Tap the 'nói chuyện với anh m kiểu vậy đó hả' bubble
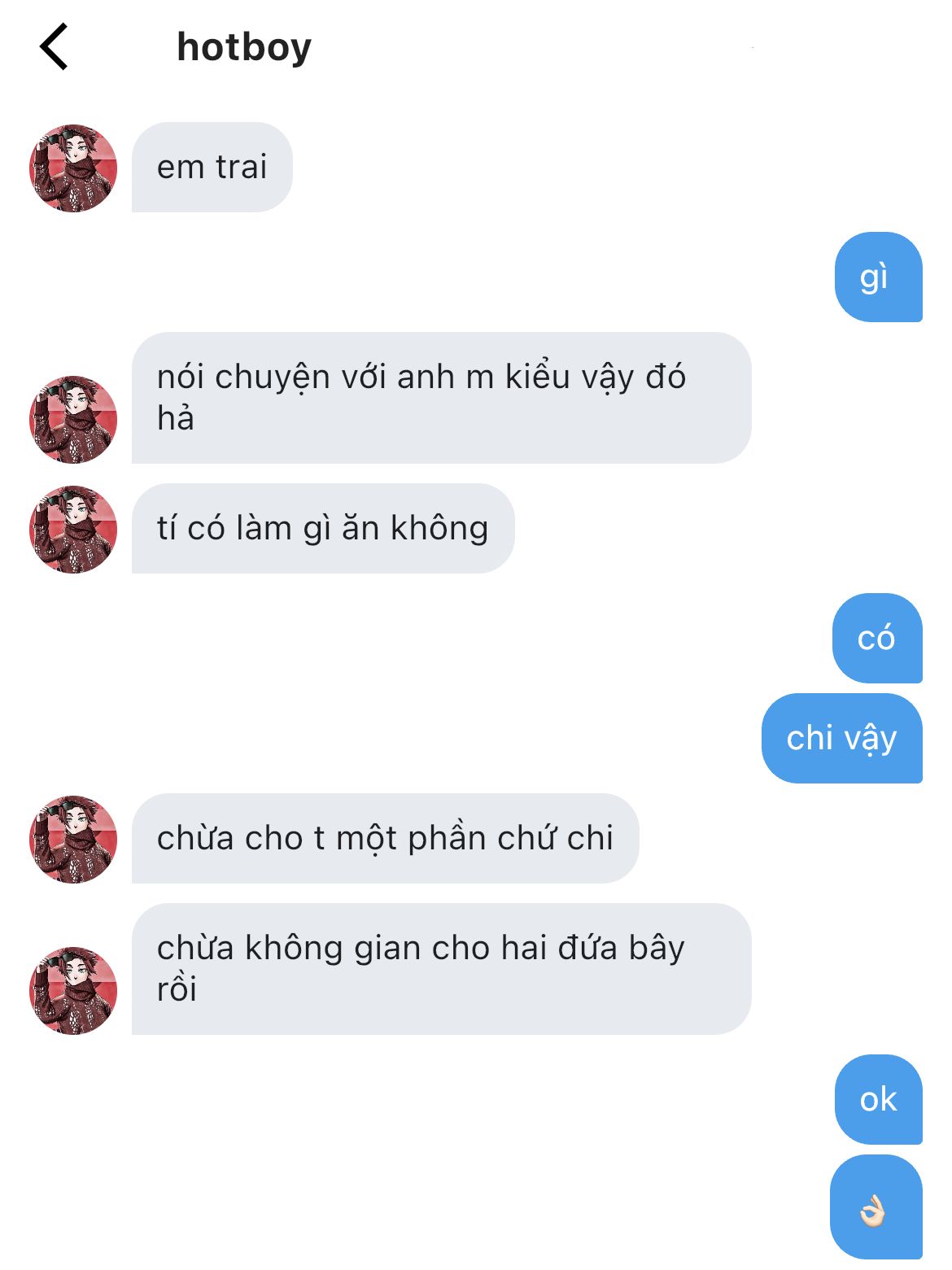952x1270 pixels. [442, 398]
